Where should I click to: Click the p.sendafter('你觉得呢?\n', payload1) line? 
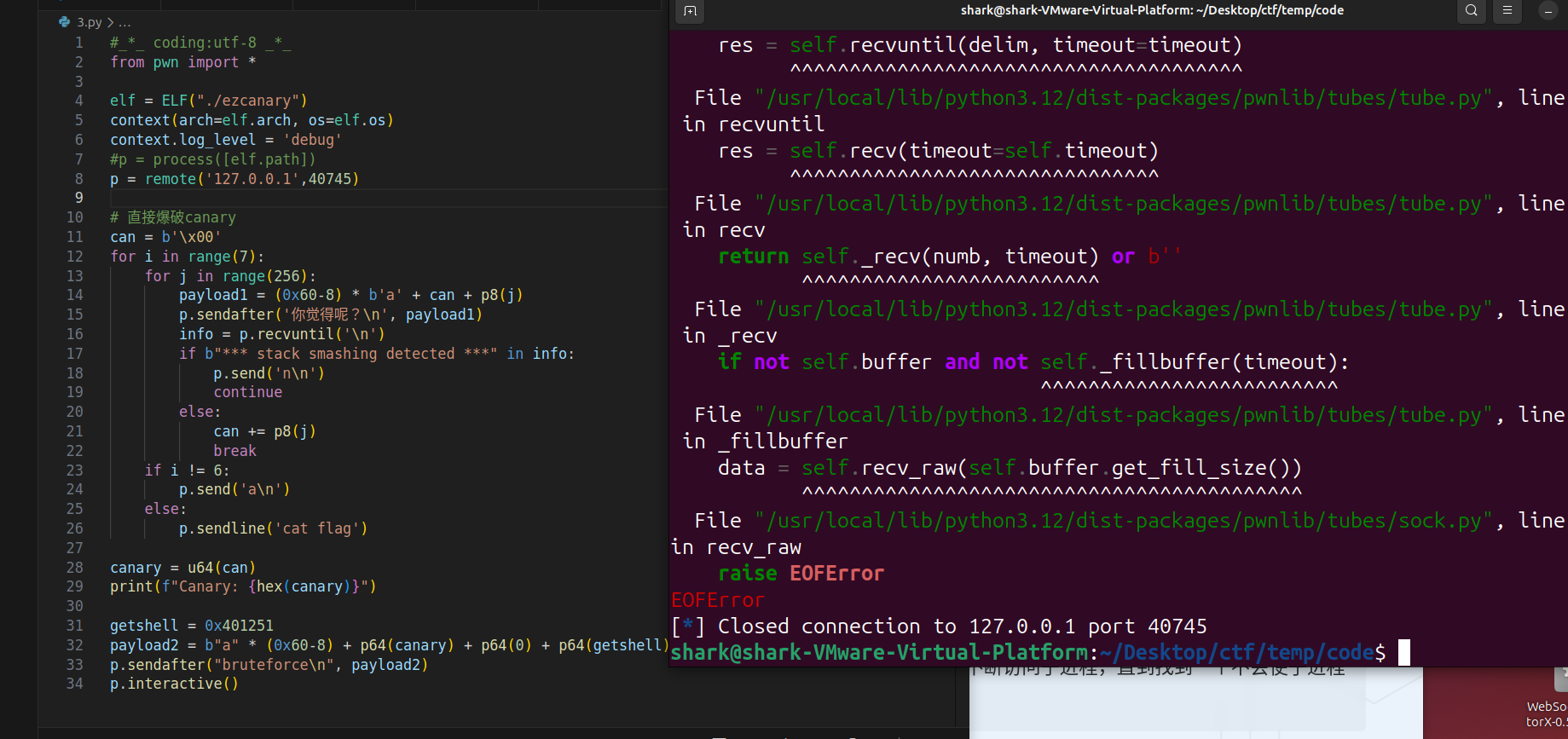(331, 315)
